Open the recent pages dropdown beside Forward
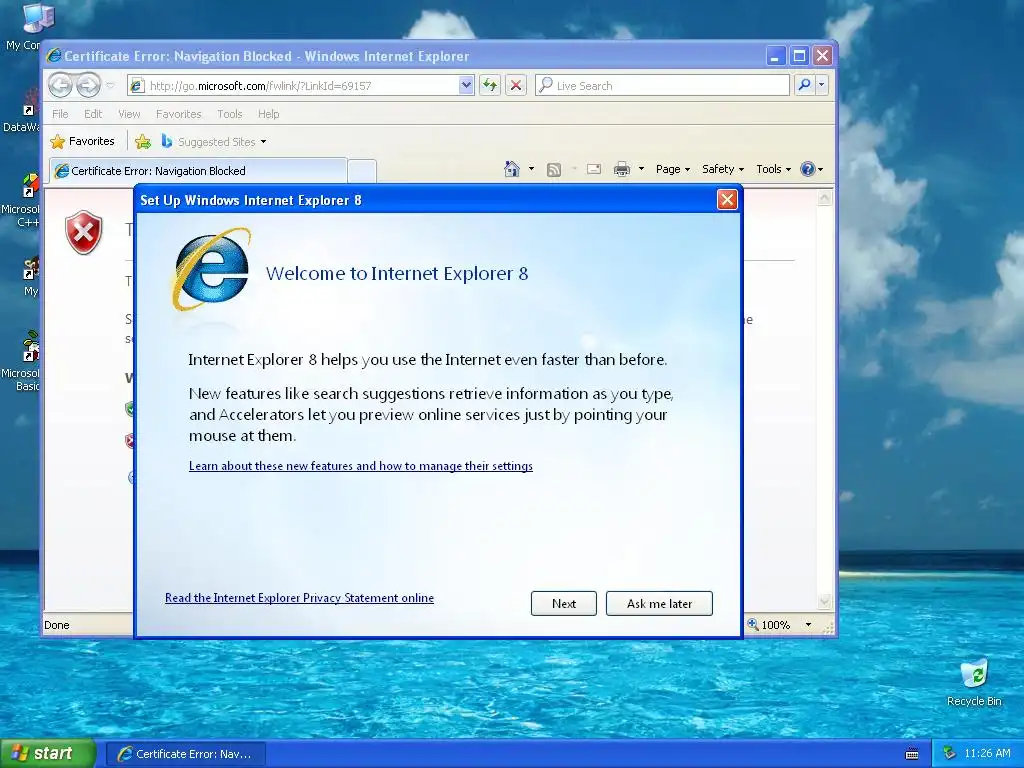The image size is (1024, 768). click(110, 86)
